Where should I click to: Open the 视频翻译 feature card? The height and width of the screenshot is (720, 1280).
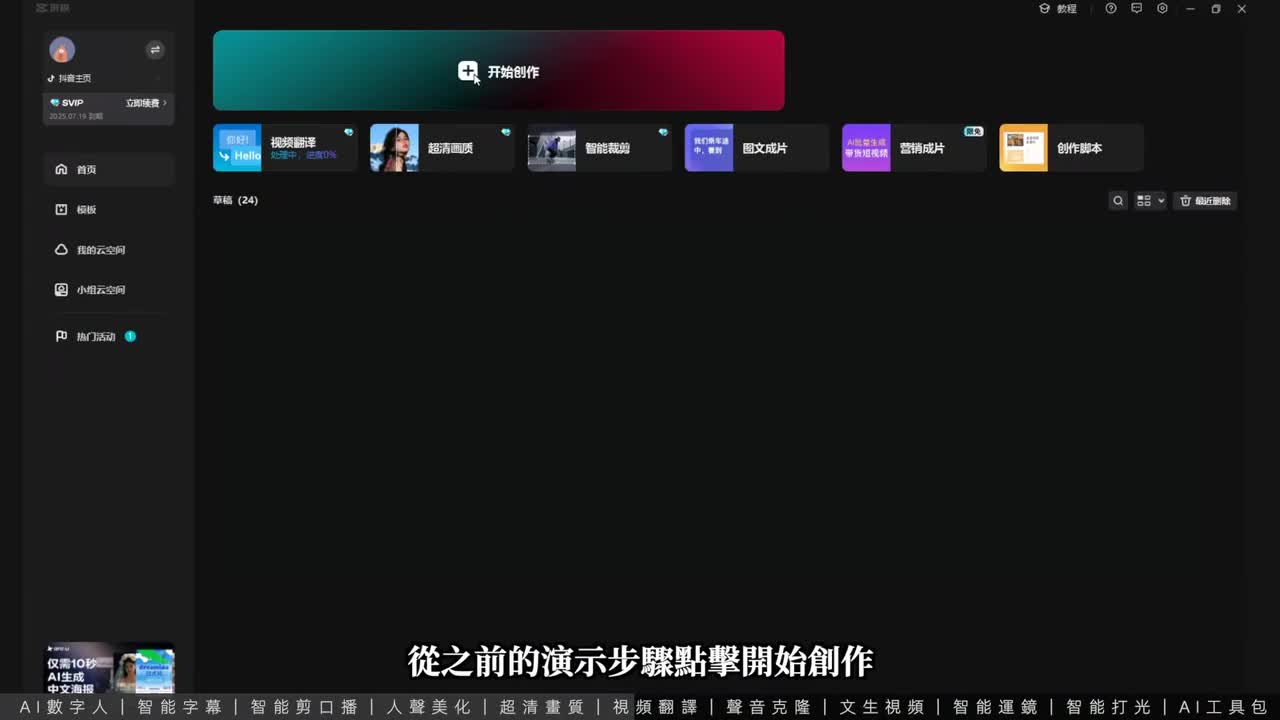pos(285,148)
